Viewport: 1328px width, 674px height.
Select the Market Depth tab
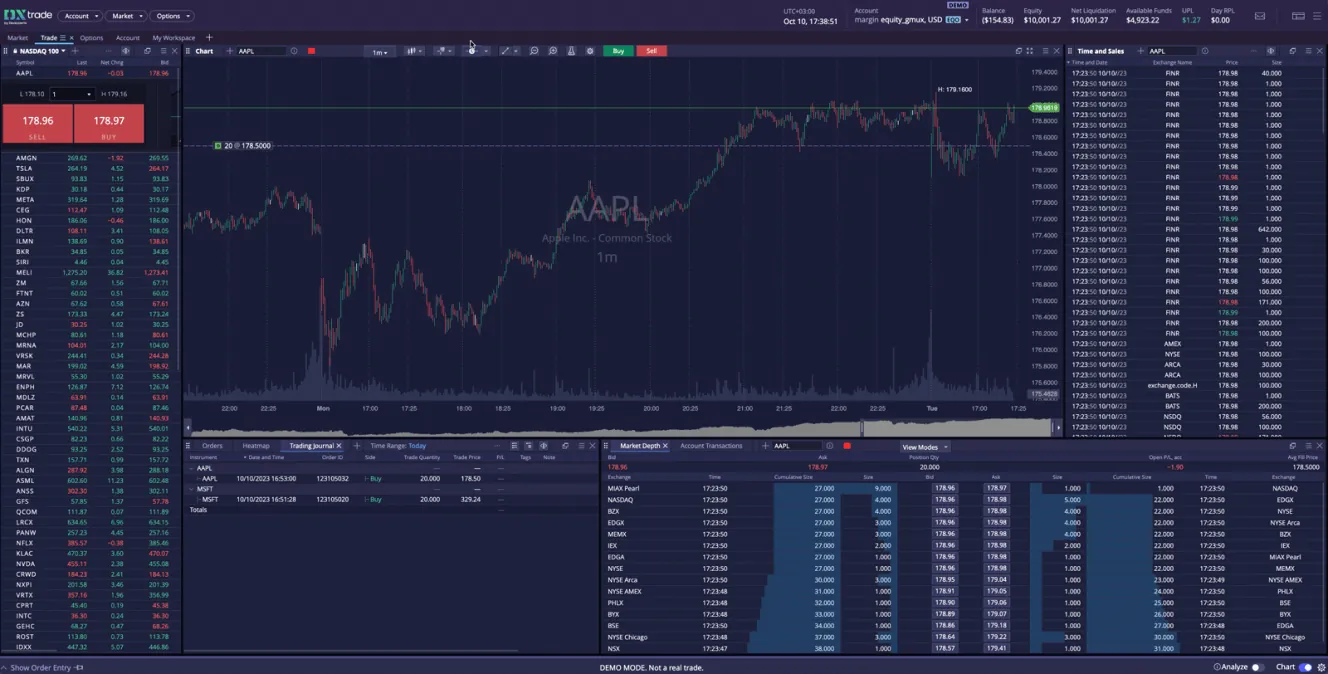640,446
